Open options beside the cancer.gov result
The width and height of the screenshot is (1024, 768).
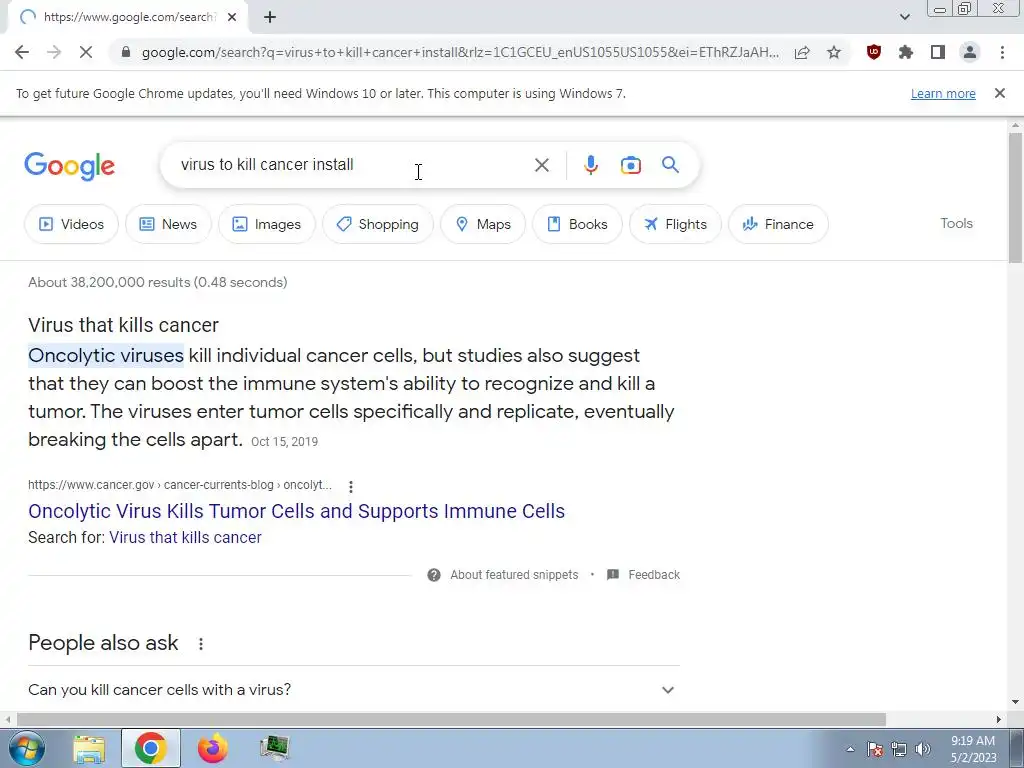point(351,487)
